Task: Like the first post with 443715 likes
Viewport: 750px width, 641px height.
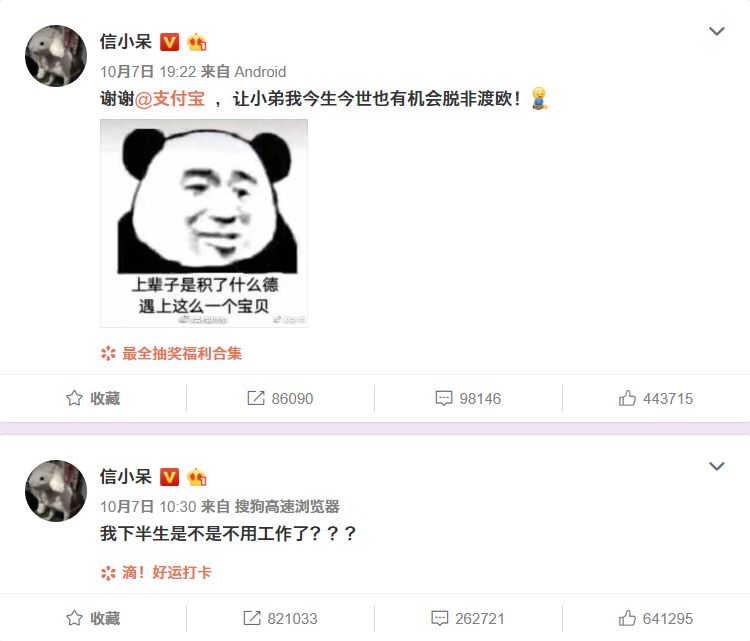Action: pyautogui.click(x=656, y=398)
